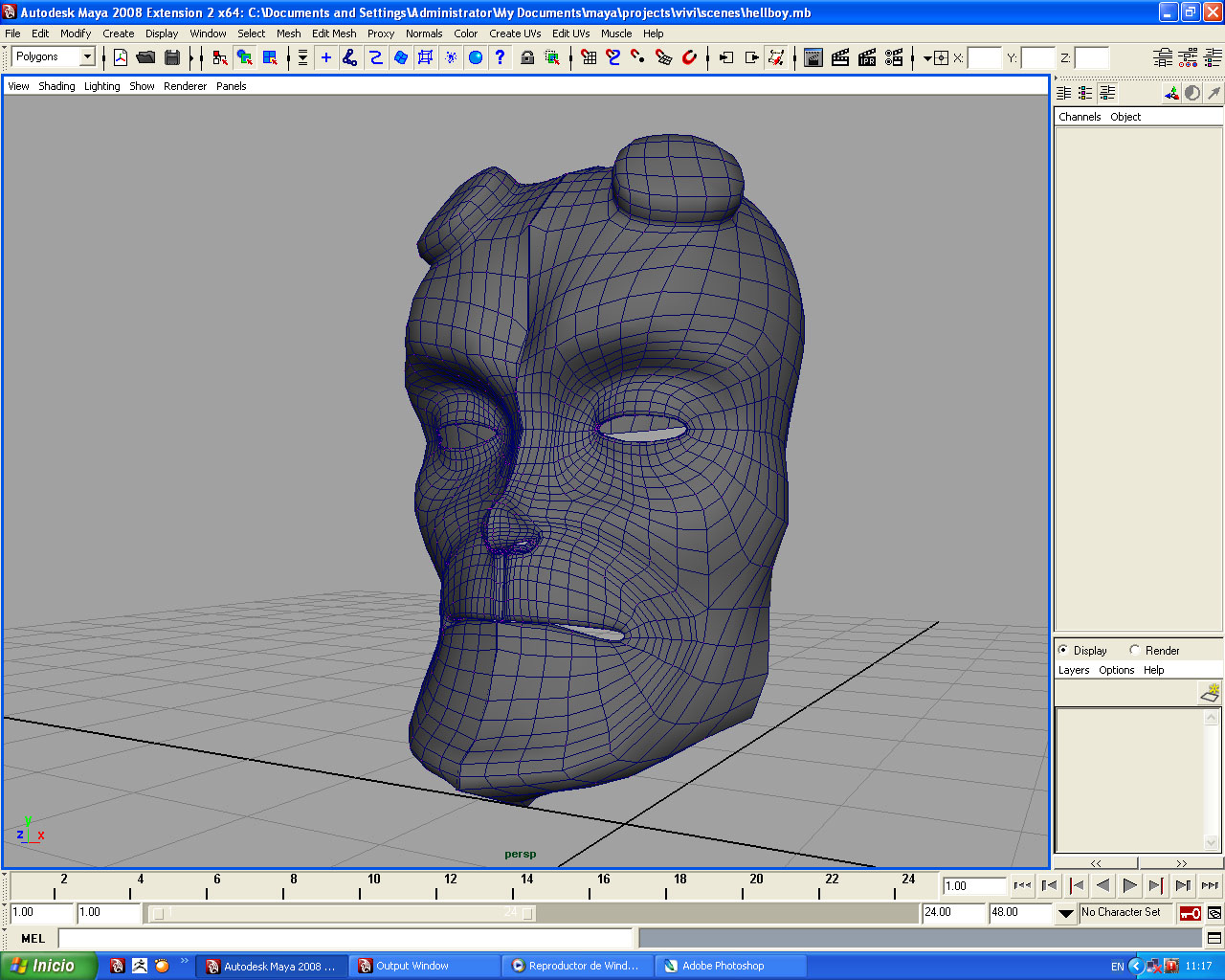Select by hierarchy mode icon
This screenshot has width=1225, height=980.
coord(220,57)
